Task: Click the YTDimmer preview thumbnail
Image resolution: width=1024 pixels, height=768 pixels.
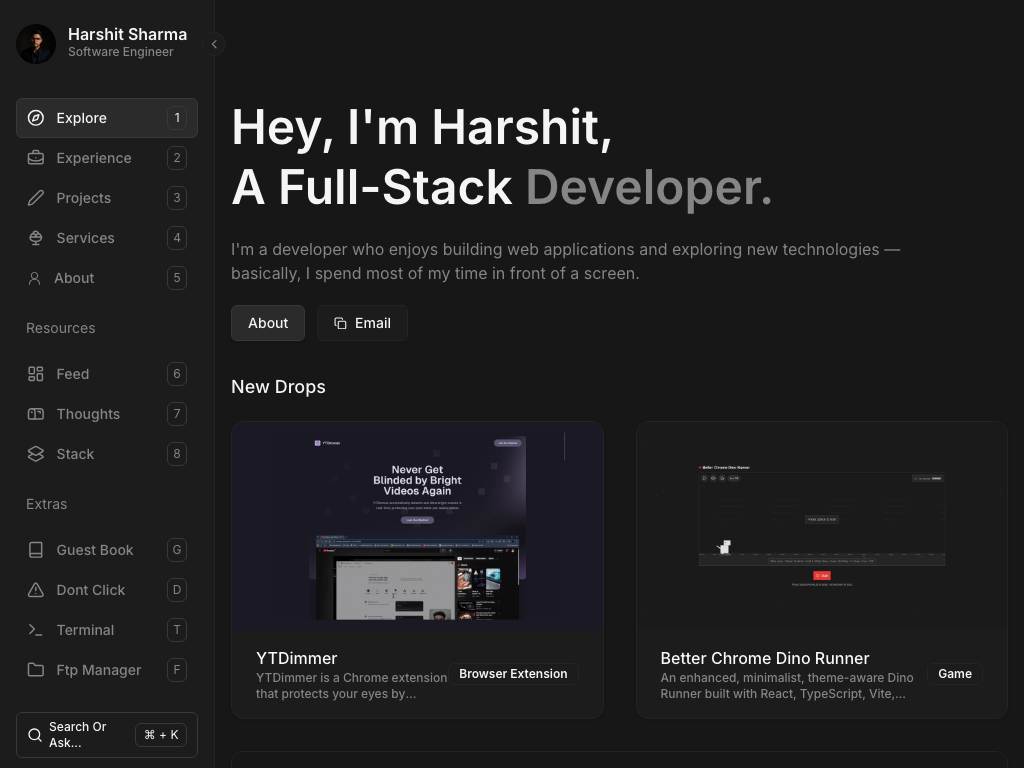Action: point(417,525)
